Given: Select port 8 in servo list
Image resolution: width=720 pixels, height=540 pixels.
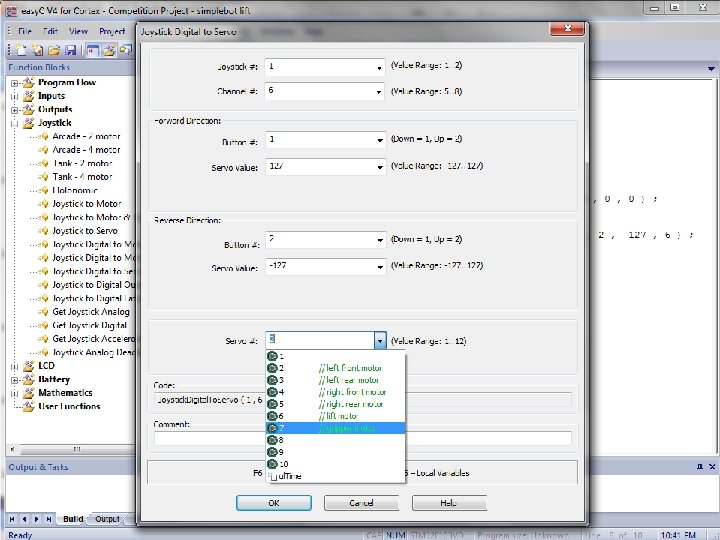Looking at the screenshot, I should click(336, 440).
